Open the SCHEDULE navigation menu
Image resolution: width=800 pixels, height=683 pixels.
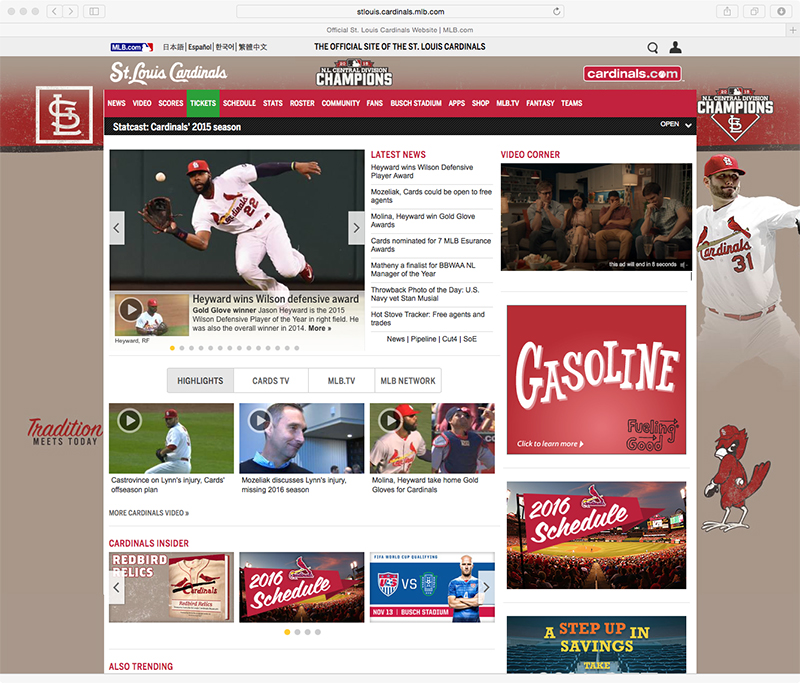(x=239, y=103)
